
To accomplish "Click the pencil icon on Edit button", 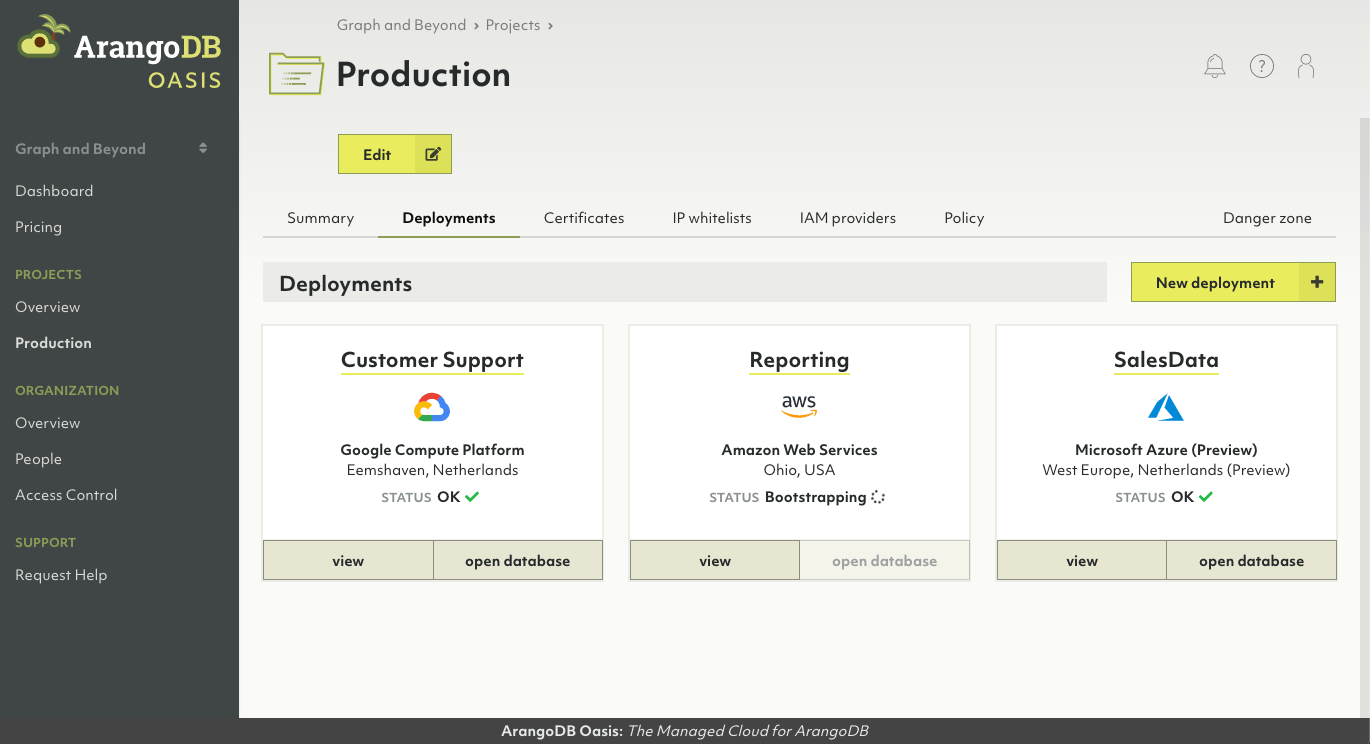I will tap(433, 154).
